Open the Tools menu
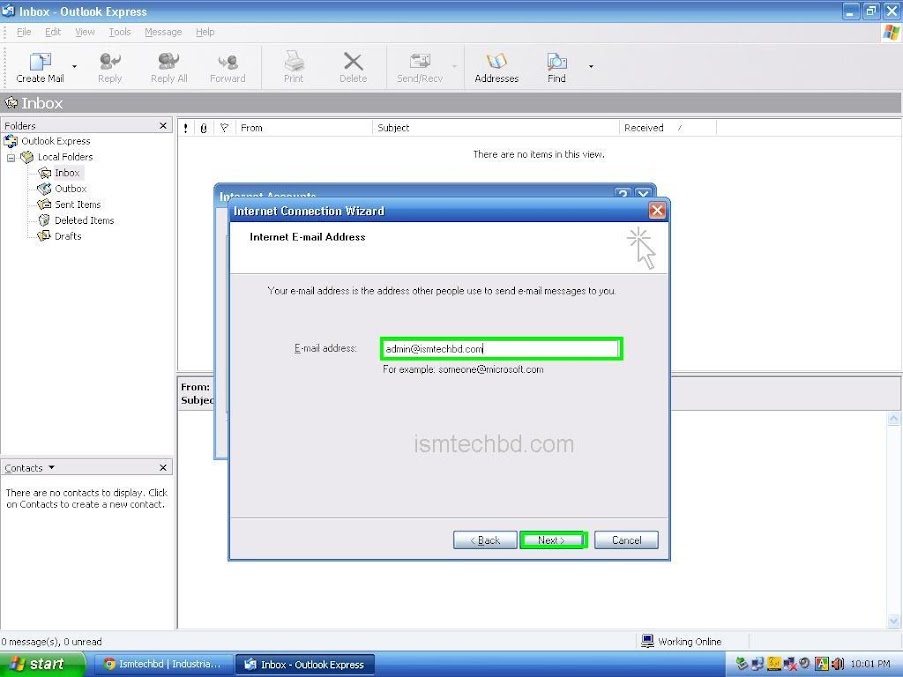This screenshot has height=677, width=903. [x=119, y=32]
